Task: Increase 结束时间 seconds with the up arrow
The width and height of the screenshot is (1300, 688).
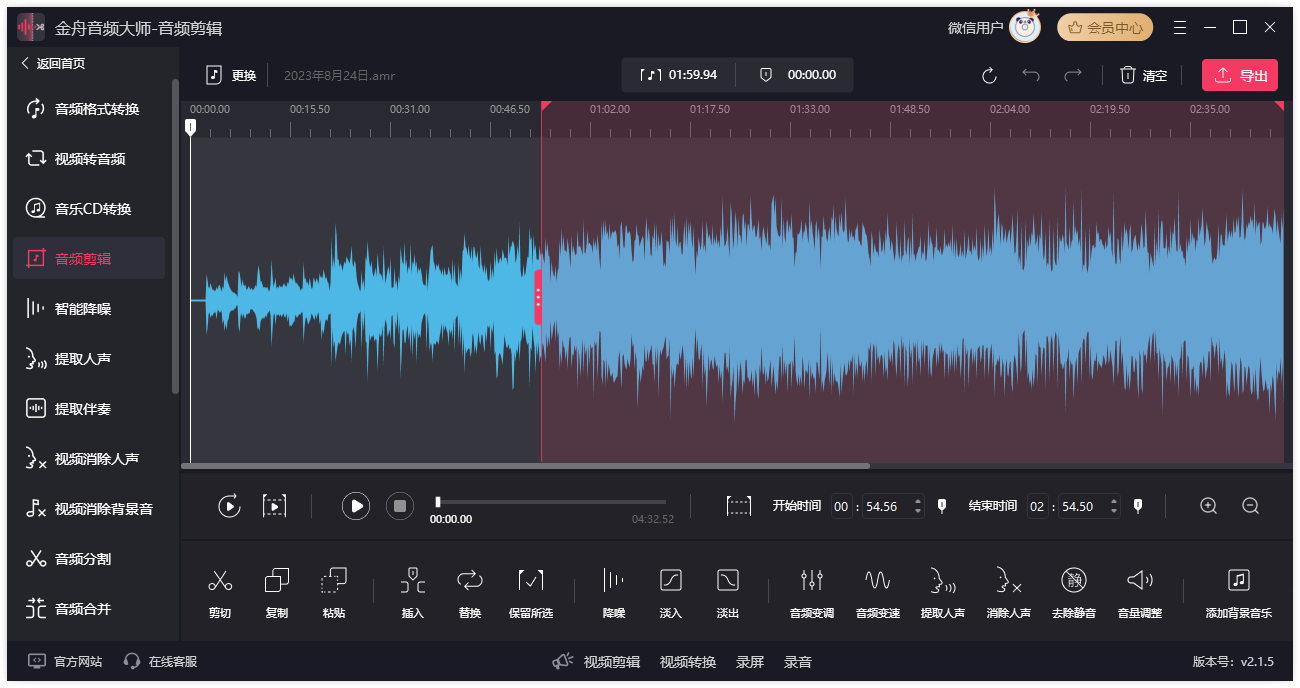Action: pos(1114,501)
